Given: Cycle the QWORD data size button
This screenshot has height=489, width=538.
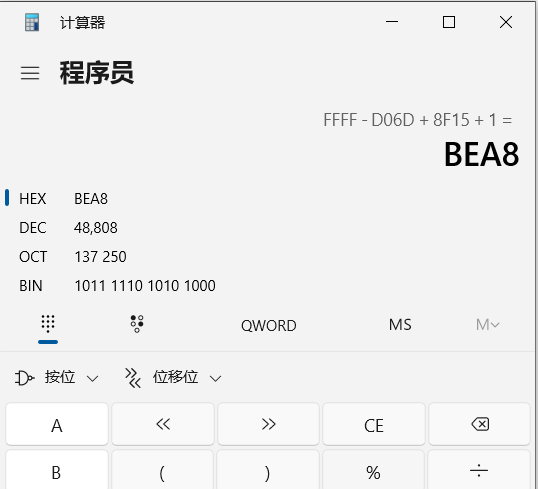Looking at the screenshot, I should pyautogui.click(x=269, y=325).
